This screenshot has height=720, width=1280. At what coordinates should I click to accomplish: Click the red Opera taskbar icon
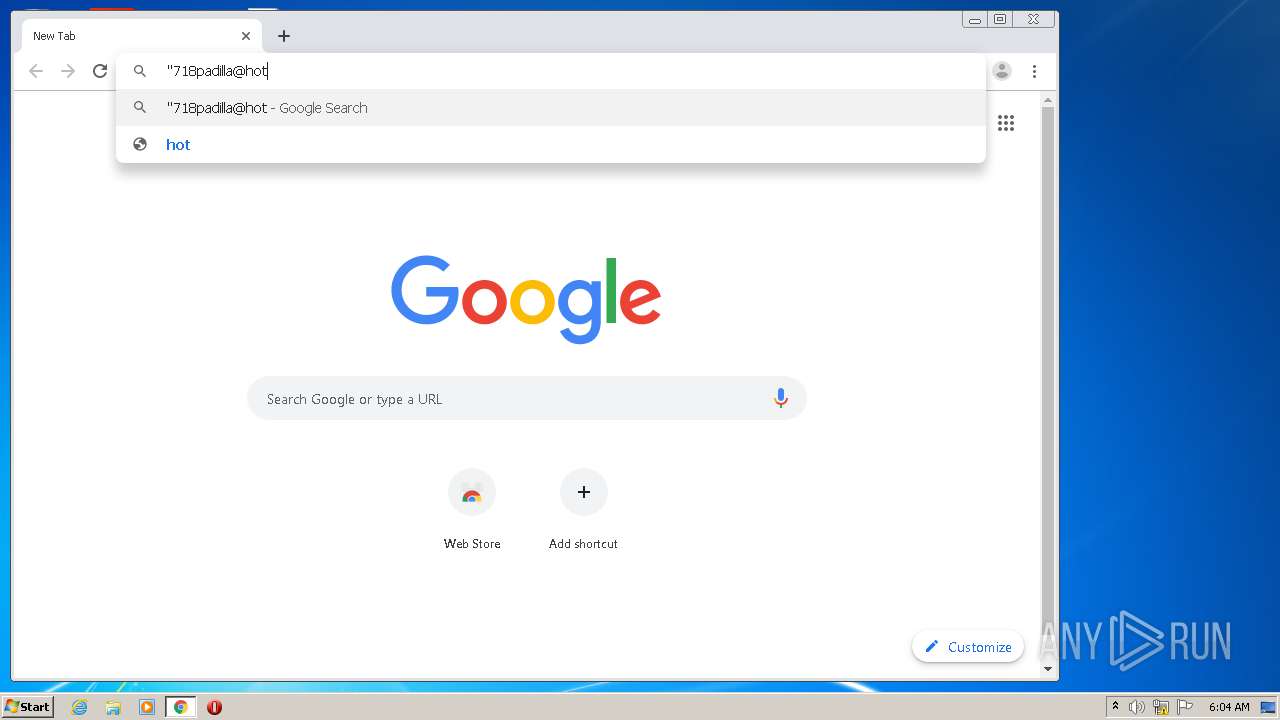coord(214,707)
